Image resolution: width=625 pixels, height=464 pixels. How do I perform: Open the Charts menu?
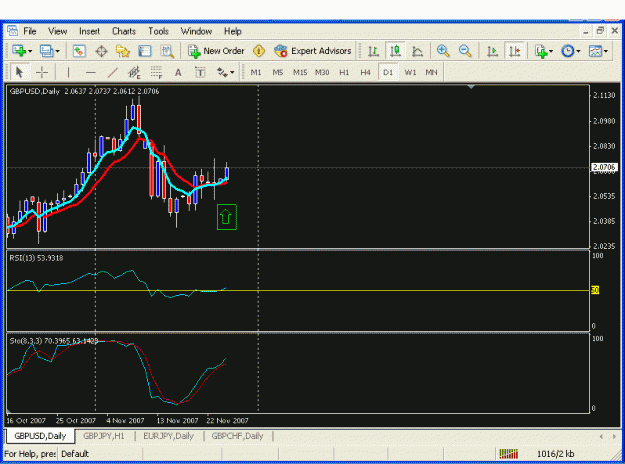pos(124,31)
